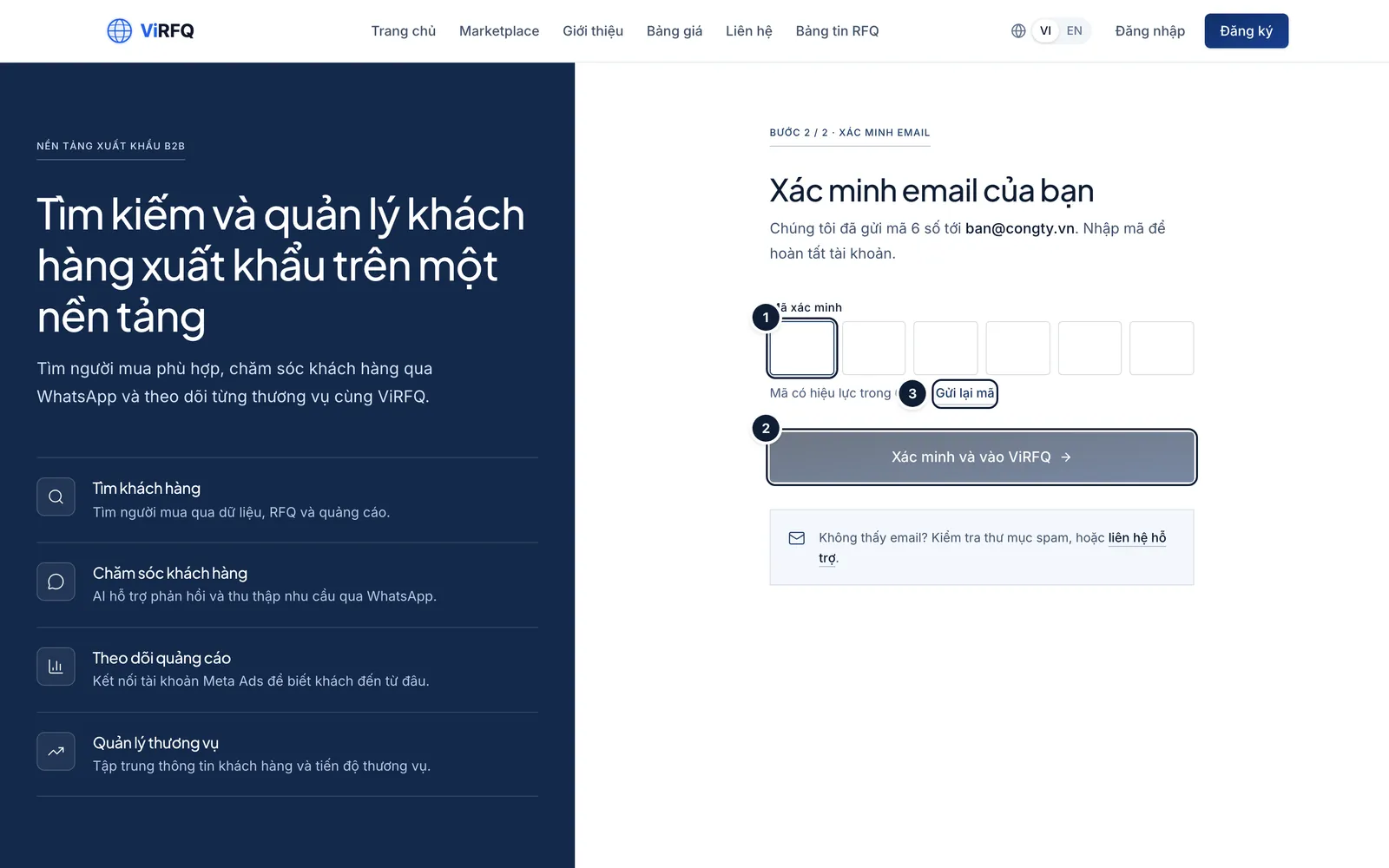Click the Gửi lại mã button

964,393
